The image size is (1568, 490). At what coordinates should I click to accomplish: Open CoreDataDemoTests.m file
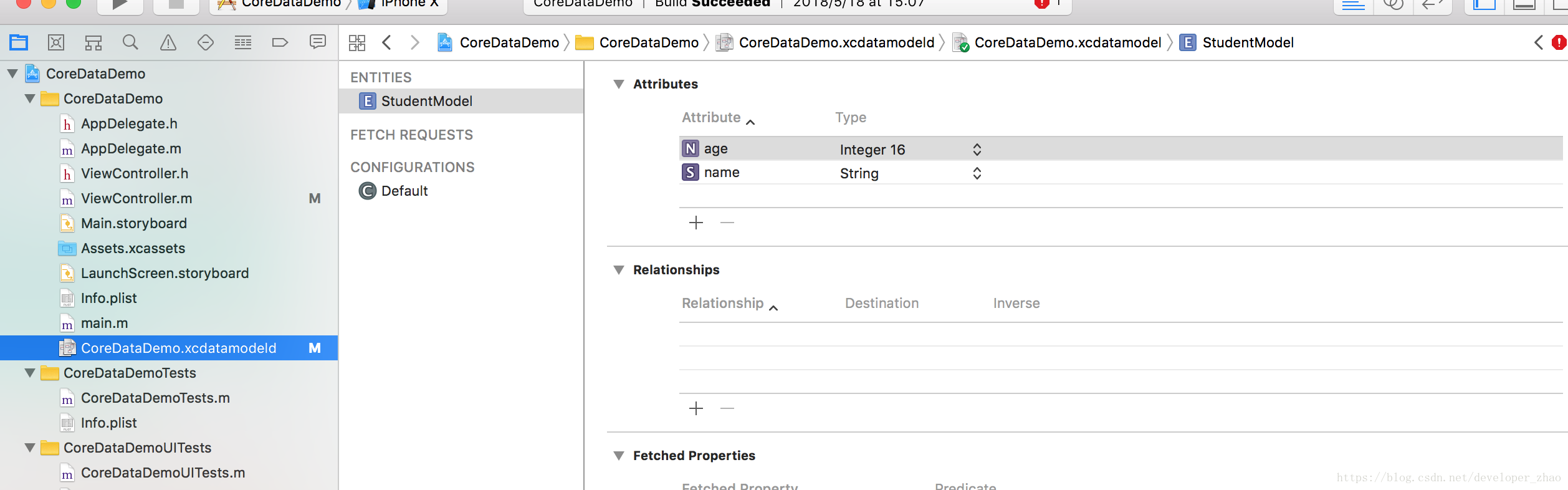155,398
